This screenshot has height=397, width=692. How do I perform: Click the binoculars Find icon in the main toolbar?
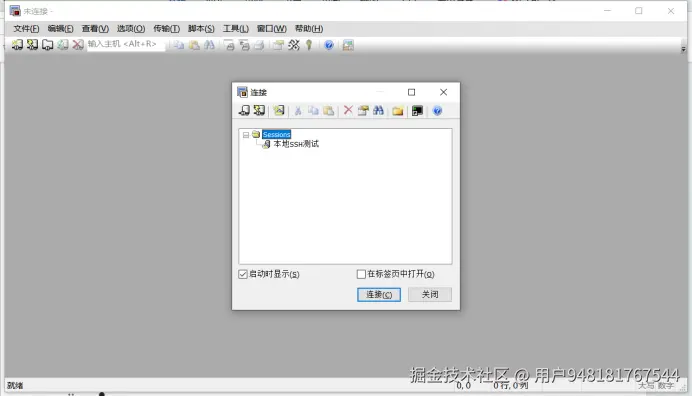tap(209, 45)
